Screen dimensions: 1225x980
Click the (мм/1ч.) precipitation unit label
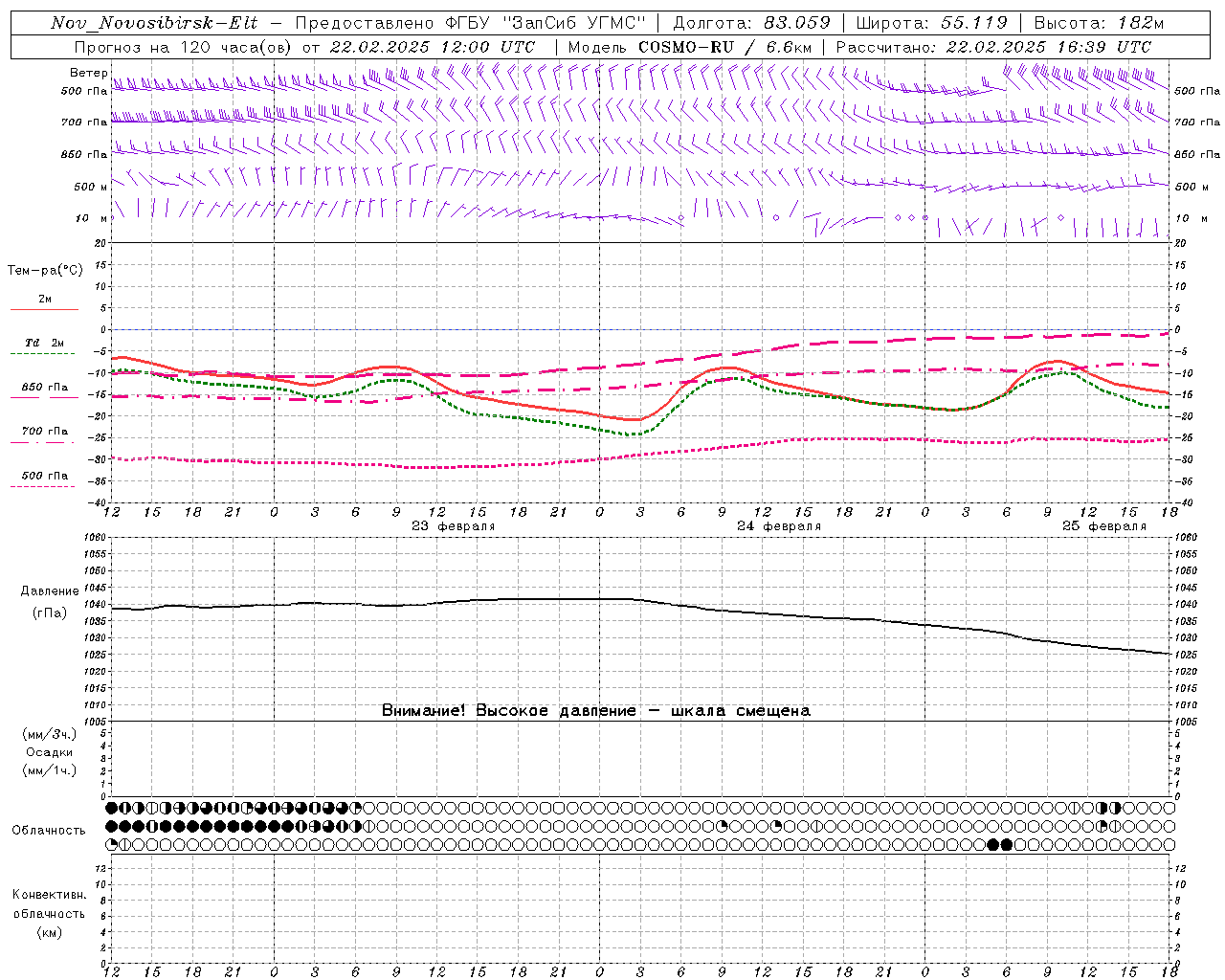[x=50, y=770]
